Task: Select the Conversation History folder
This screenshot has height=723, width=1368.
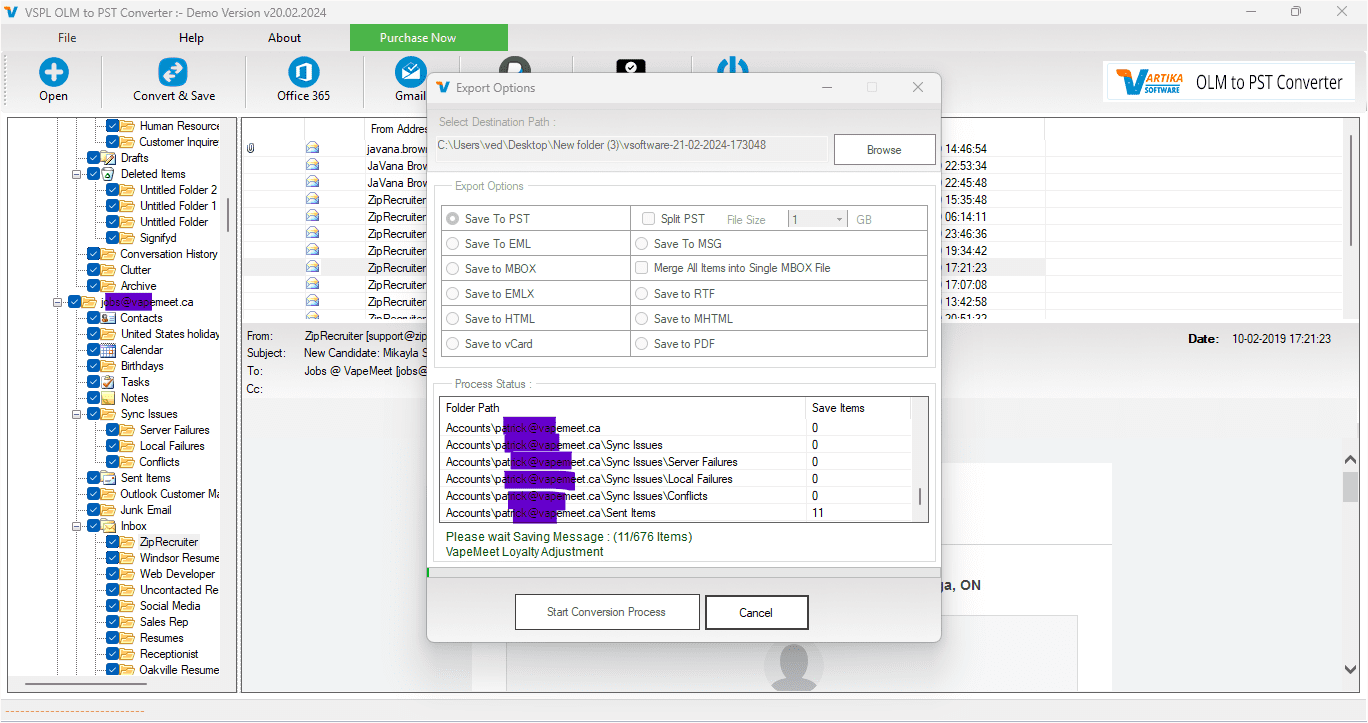Action: (169, 254)
